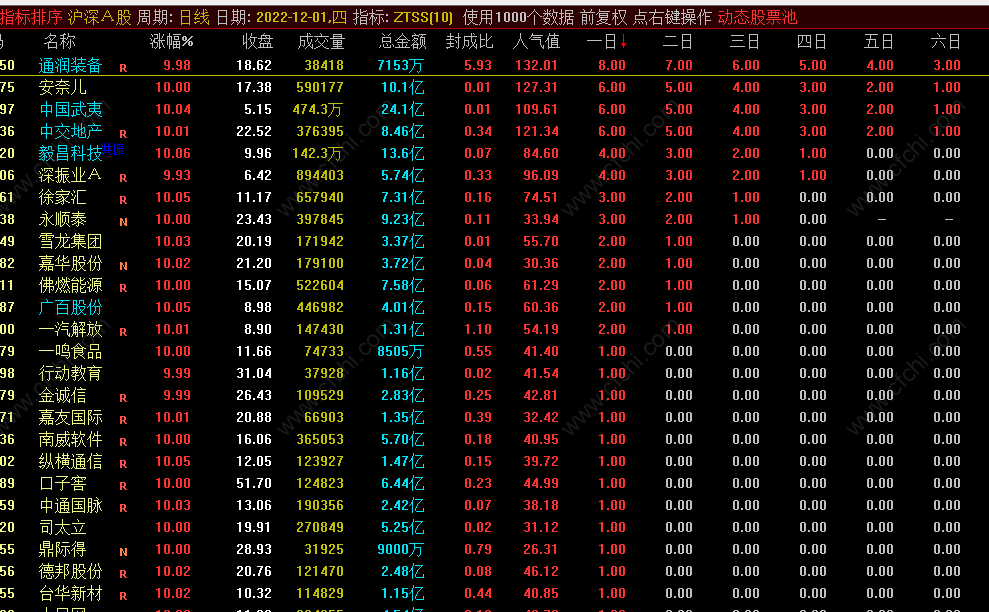Click the 名称 column header
Screen dimensions: 989x612
[60, 42]
